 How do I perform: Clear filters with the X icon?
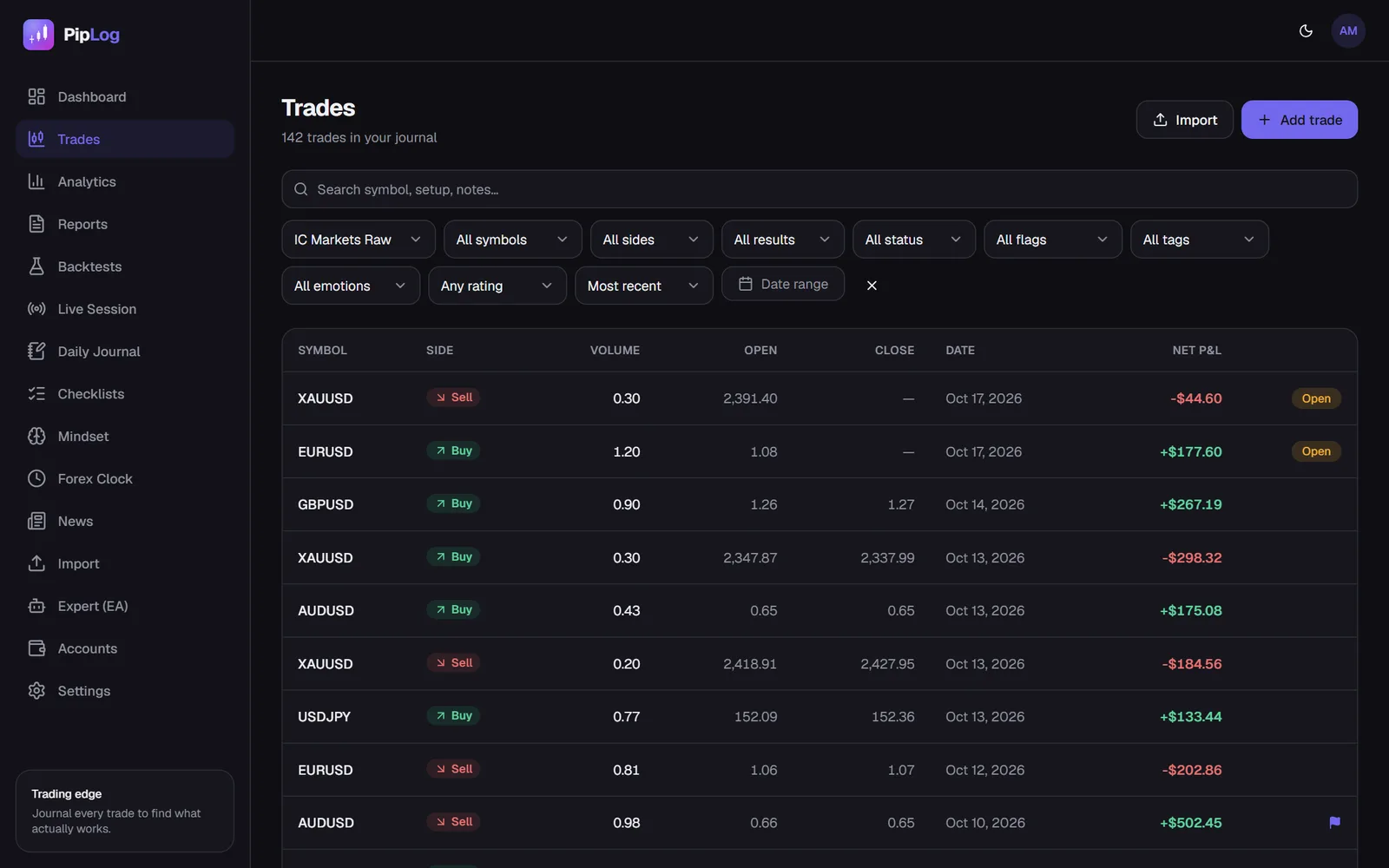click(872, 286)
